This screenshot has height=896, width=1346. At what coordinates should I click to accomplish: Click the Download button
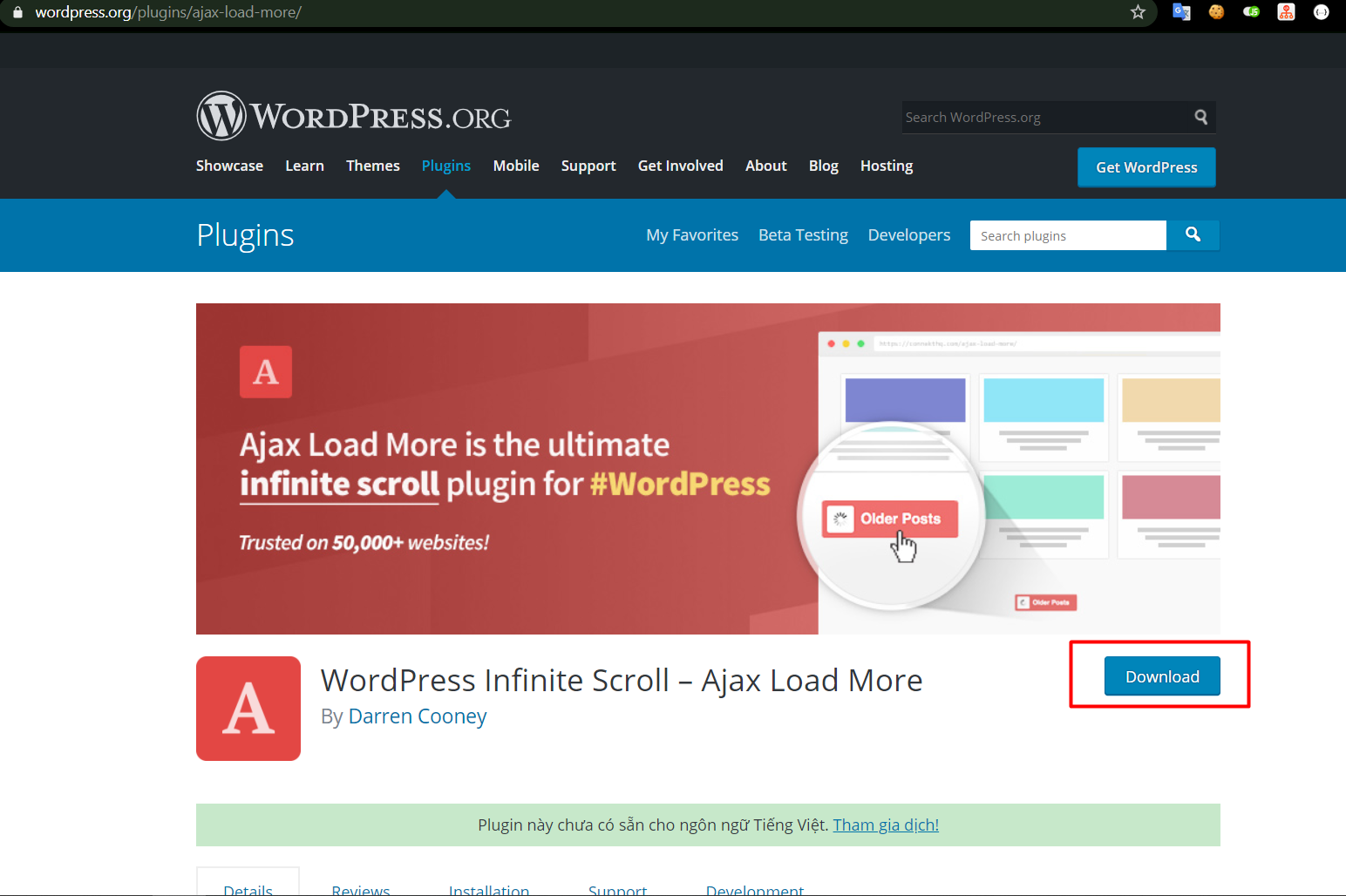coord(1162,675)
